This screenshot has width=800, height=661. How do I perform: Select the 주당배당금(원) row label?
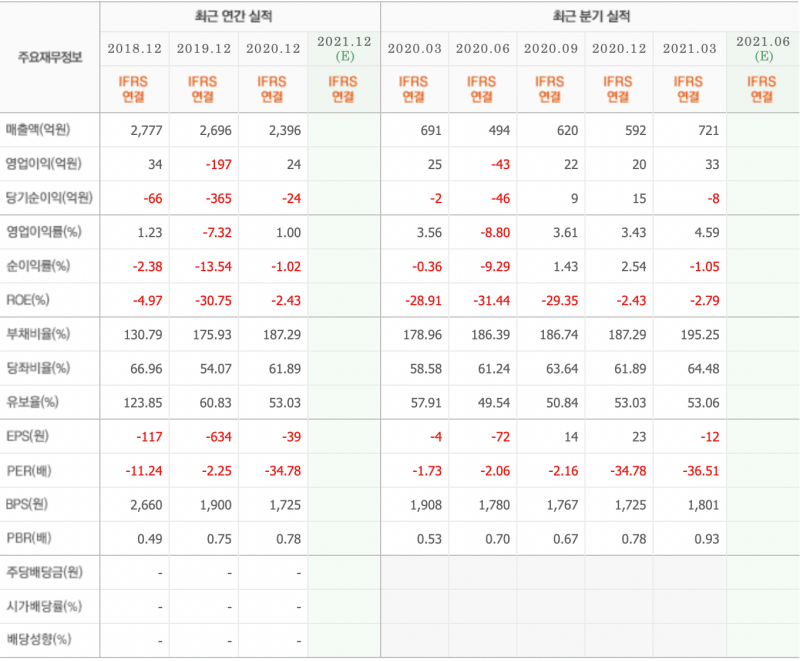(x=44, y=572)
